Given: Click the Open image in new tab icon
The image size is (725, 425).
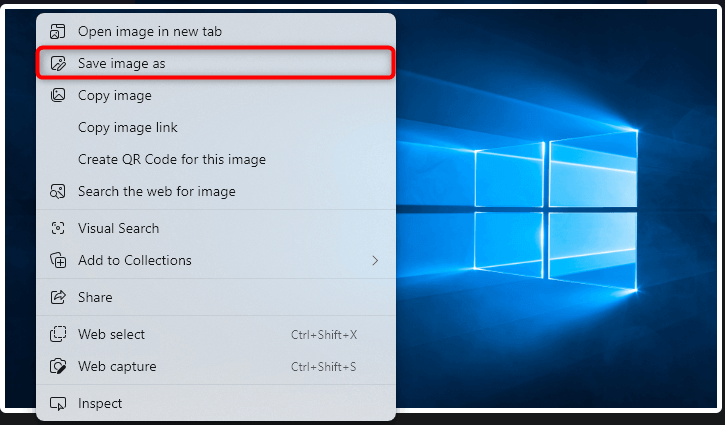Looking at the screenshot, I should pos(58,31).
